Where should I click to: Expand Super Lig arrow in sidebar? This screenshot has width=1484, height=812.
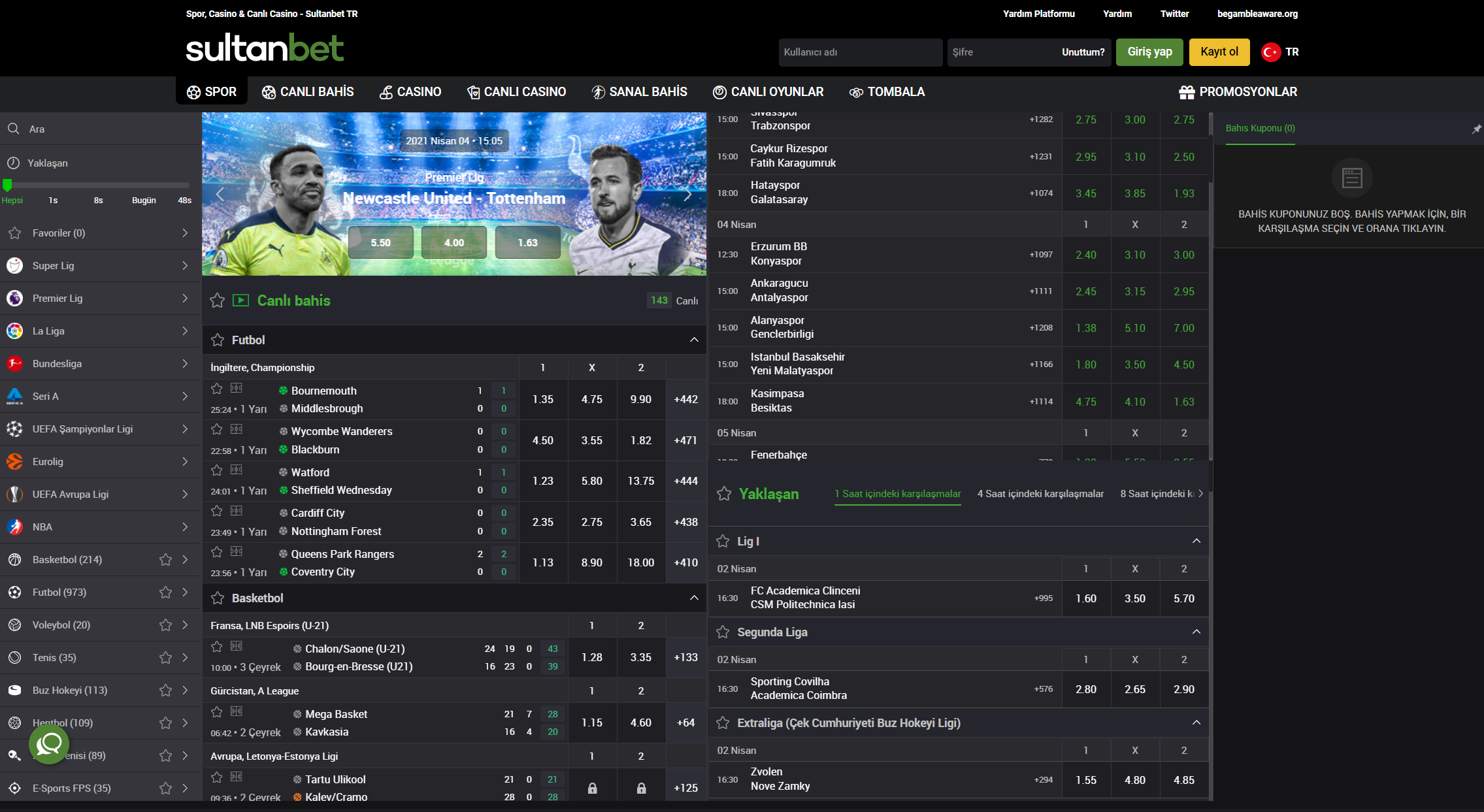tap(185, 265)
